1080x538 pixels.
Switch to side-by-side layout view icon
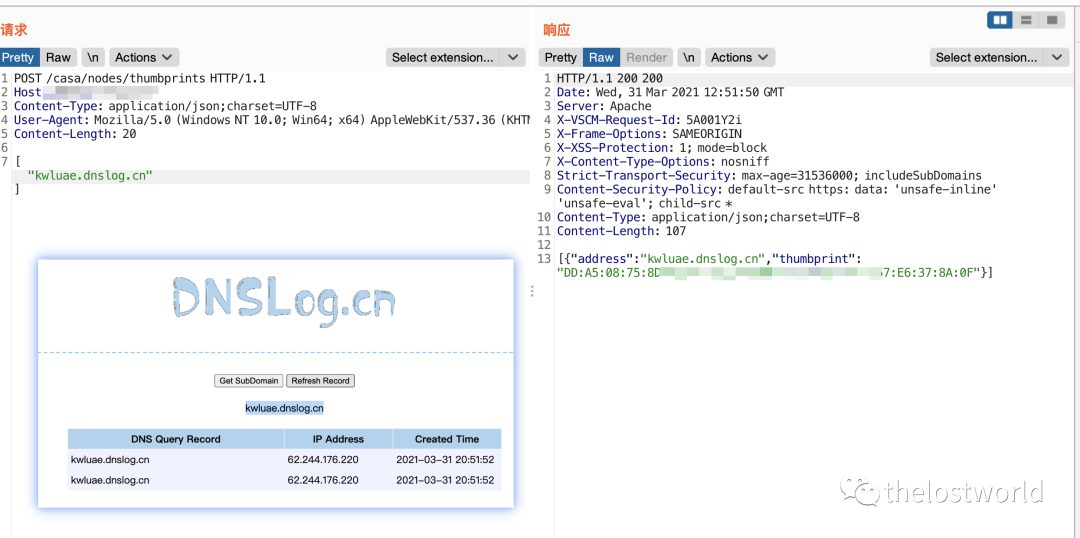pos(999,21)
